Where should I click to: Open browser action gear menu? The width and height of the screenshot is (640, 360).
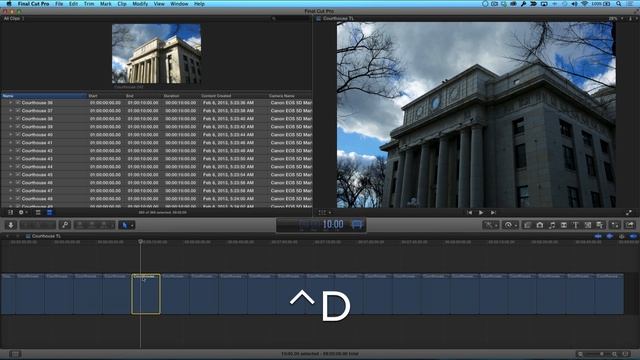pos(23,213)
